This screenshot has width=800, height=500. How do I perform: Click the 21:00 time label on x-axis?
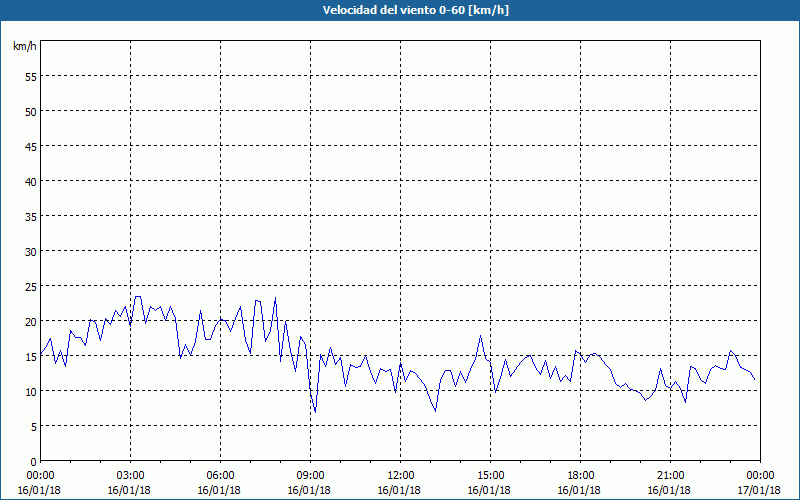(x=670, y=475)
